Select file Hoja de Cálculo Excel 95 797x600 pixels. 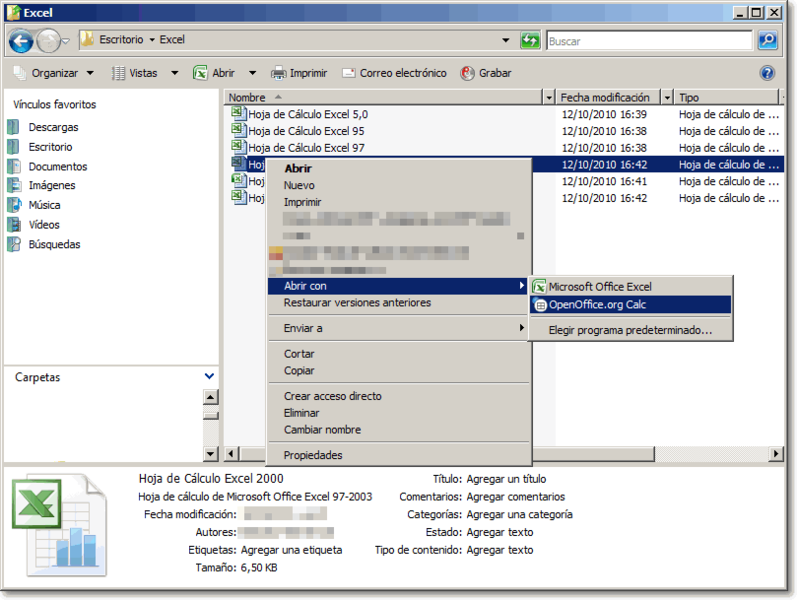tap(306, 131)
